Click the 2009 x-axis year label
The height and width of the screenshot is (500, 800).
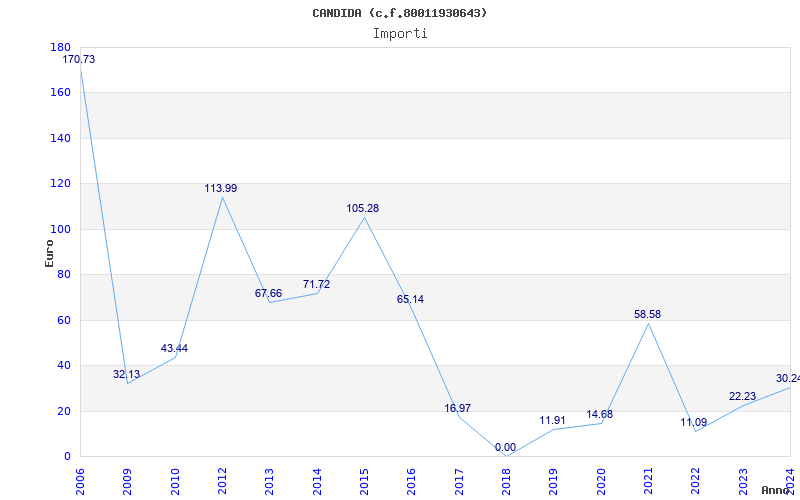[128, 482]
